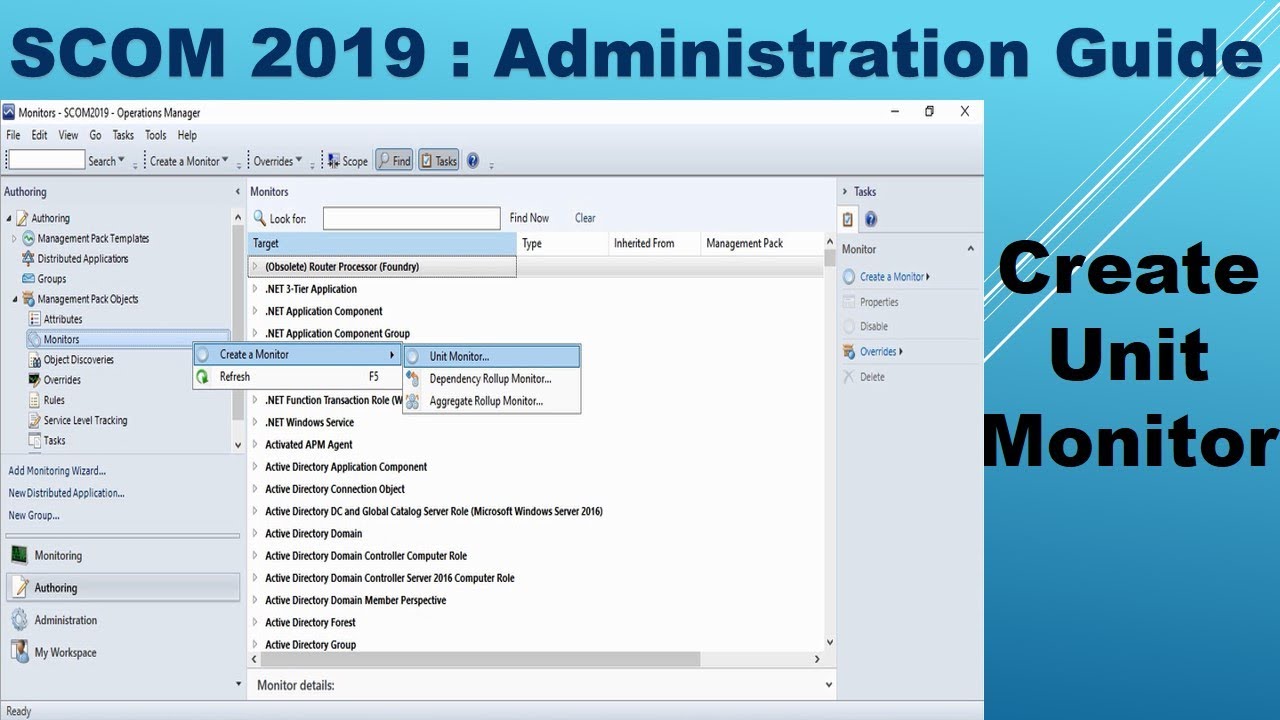
Task: Expand the Active Directory Domain row
Action: pos(255,534)
